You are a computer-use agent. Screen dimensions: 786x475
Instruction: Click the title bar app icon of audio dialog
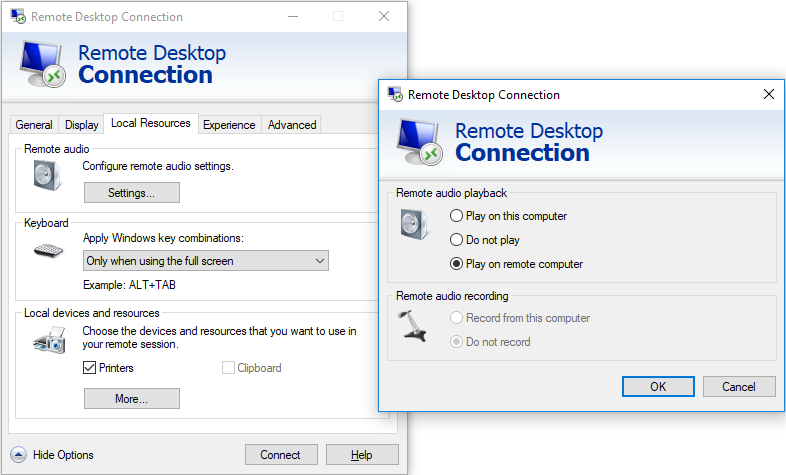click(395, 94)
